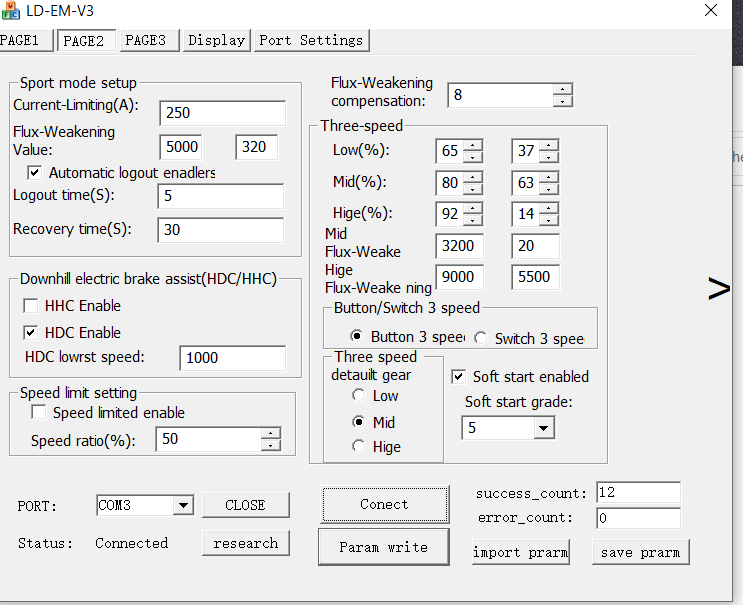Image resolution: width=743 pixels, height=605 pixels.
Task: Select Switch 3 speed radio option
Action: click(481, 338)
